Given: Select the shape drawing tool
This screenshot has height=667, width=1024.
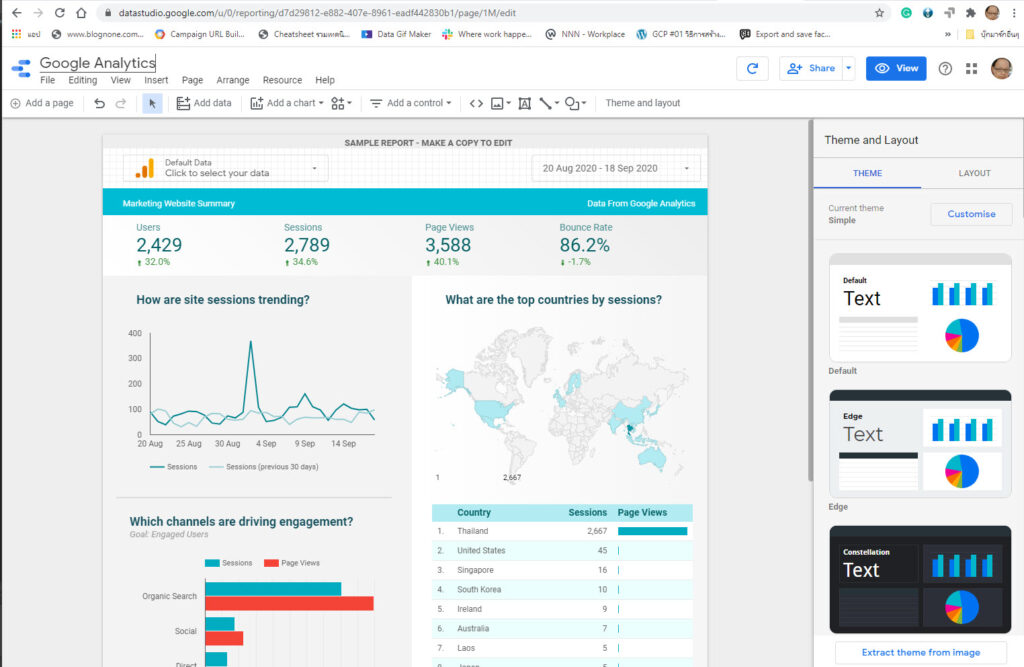Looking at the screenshot, I should 572,103.
